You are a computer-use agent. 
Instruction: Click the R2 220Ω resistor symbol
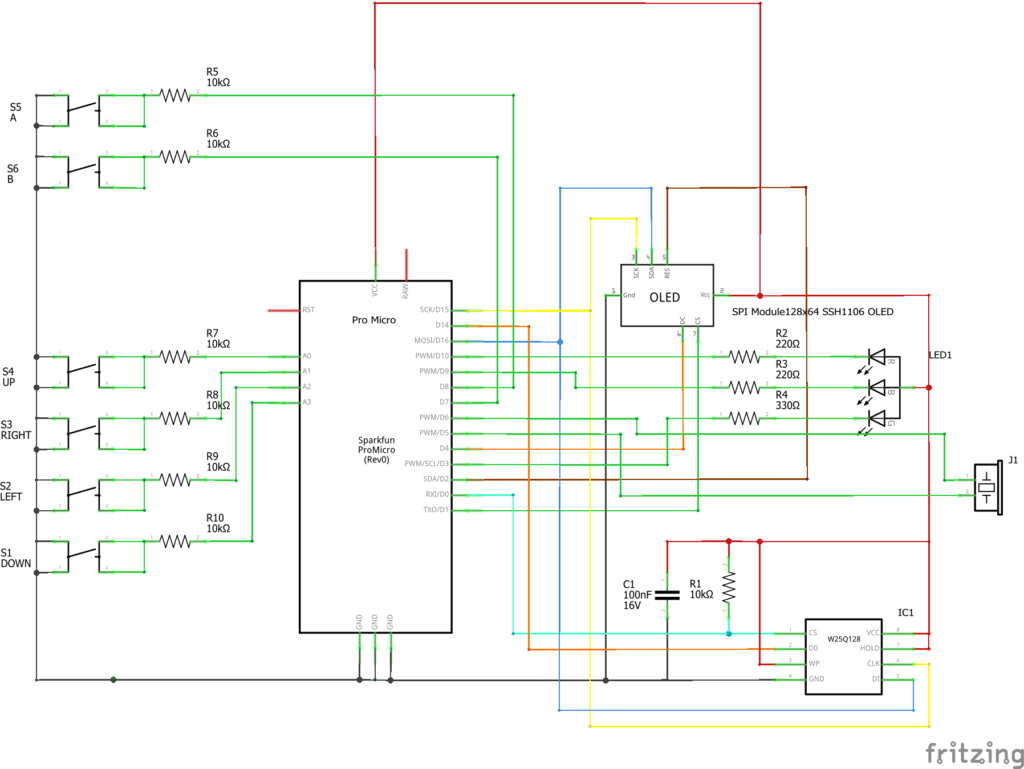pos(744,356)
